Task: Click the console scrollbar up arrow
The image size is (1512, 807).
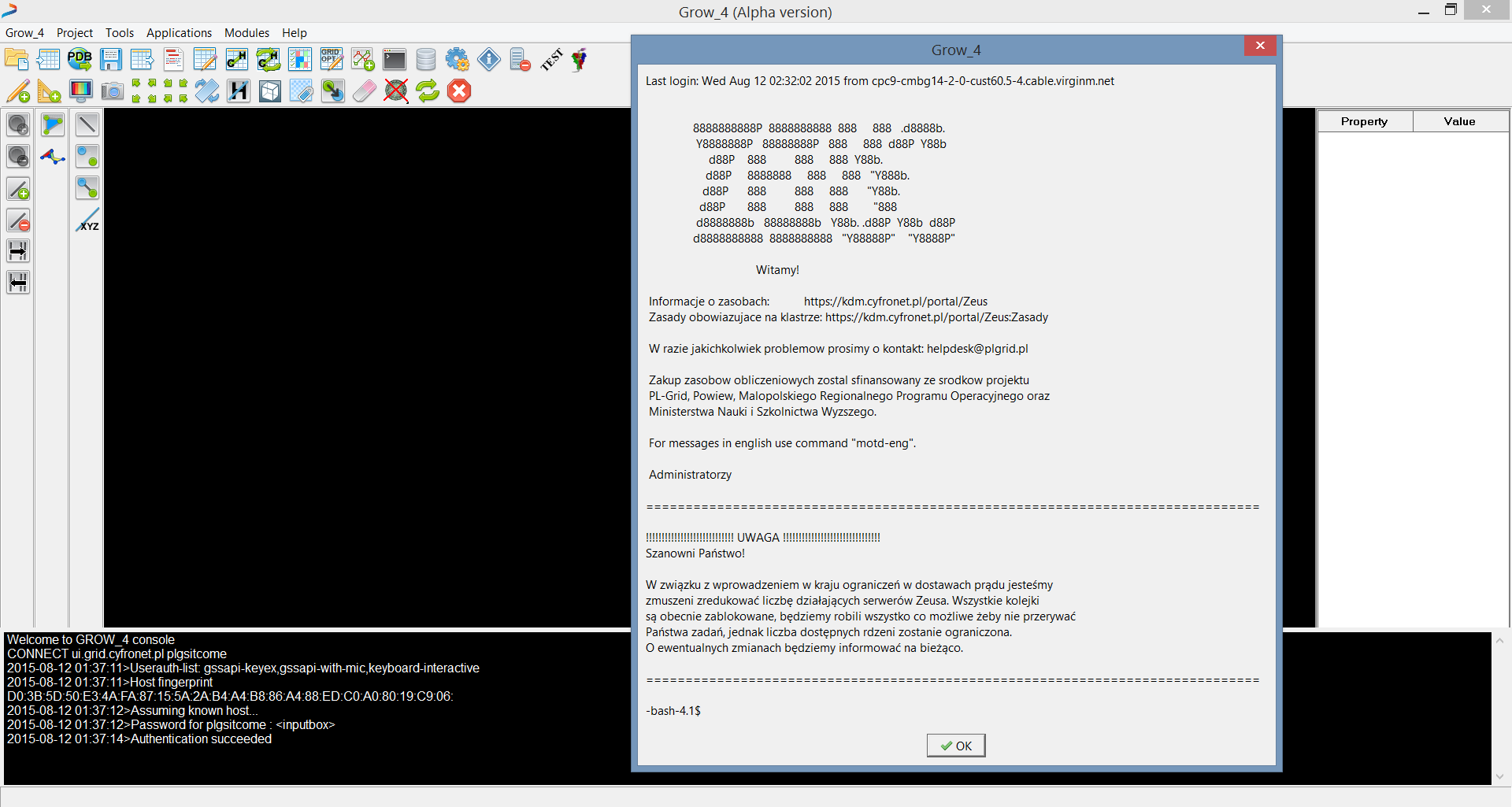Action: [x=1500, y=641]
